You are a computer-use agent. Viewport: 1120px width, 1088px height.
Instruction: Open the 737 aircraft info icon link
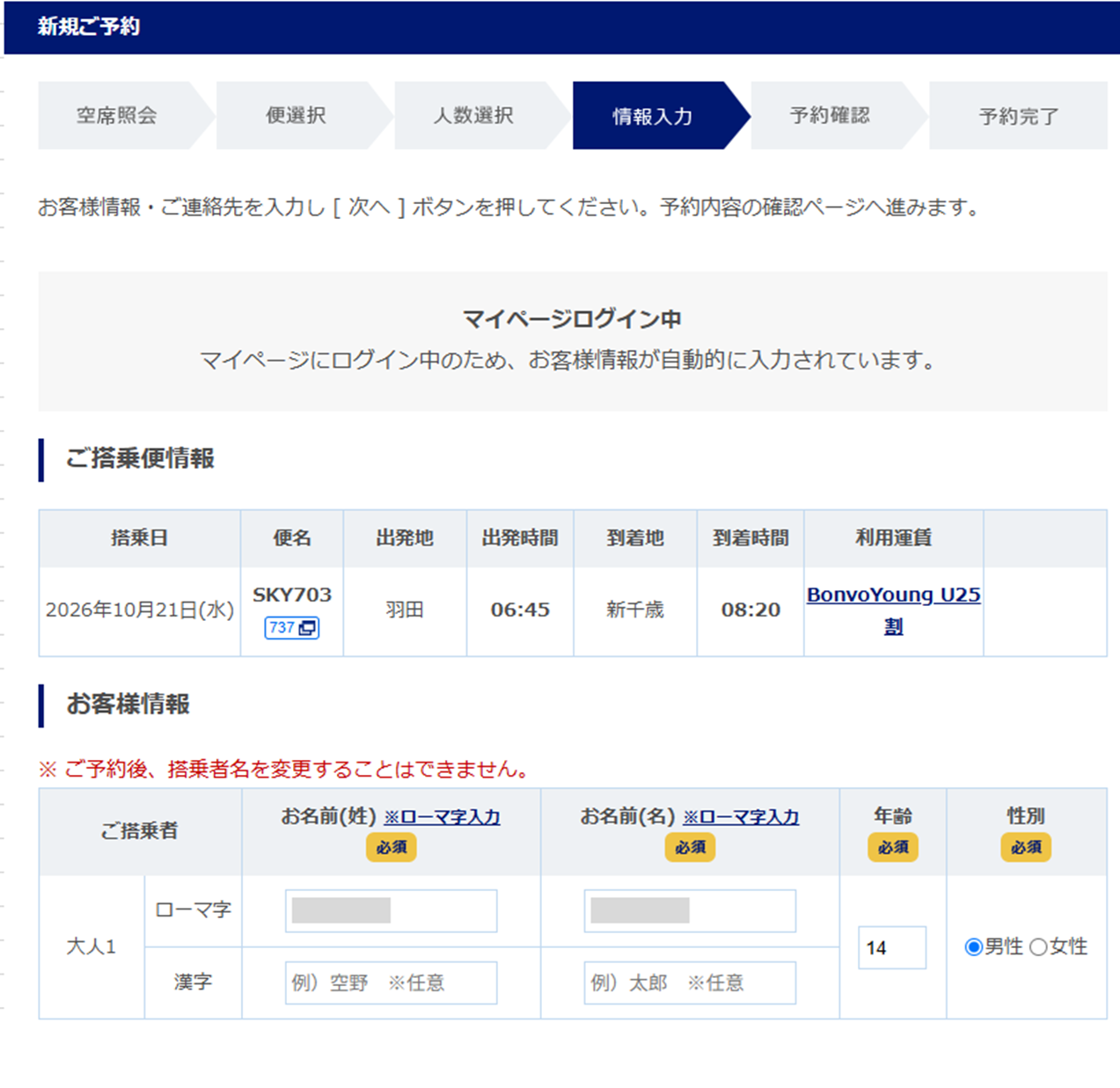point(291,627)
